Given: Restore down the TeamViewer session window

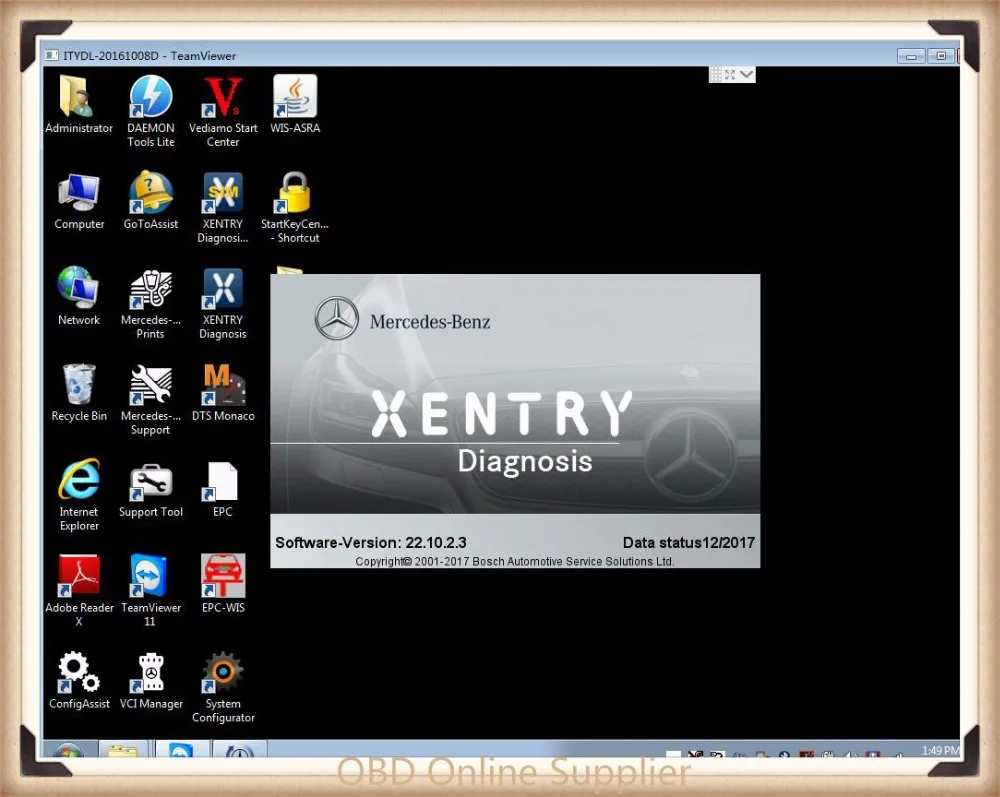Looking at the screenshot, I should 941,56.
